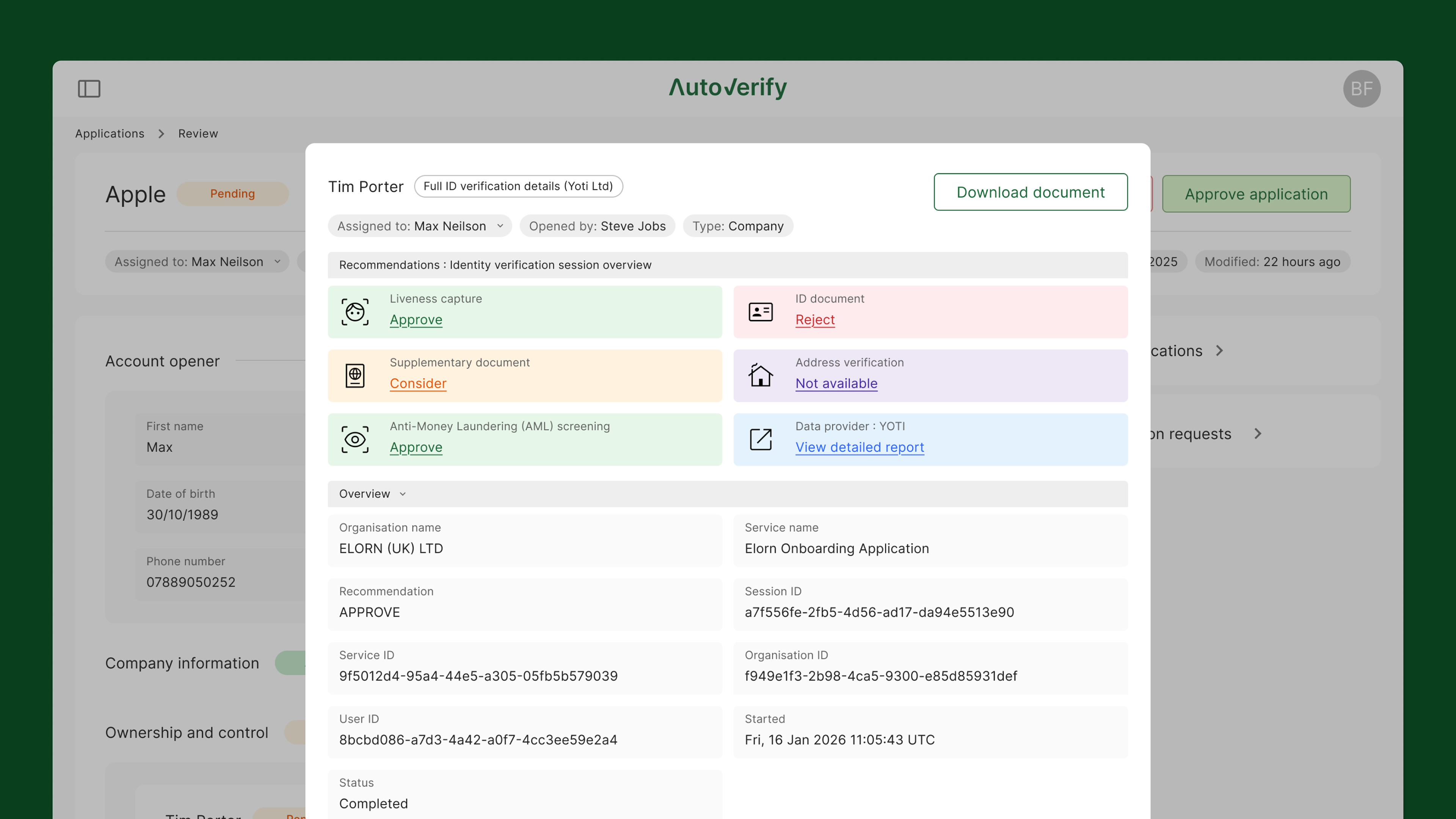Click the Supplementary document passport icon
This screenshot has height=819, width=1456.
(x=355, y=376)
